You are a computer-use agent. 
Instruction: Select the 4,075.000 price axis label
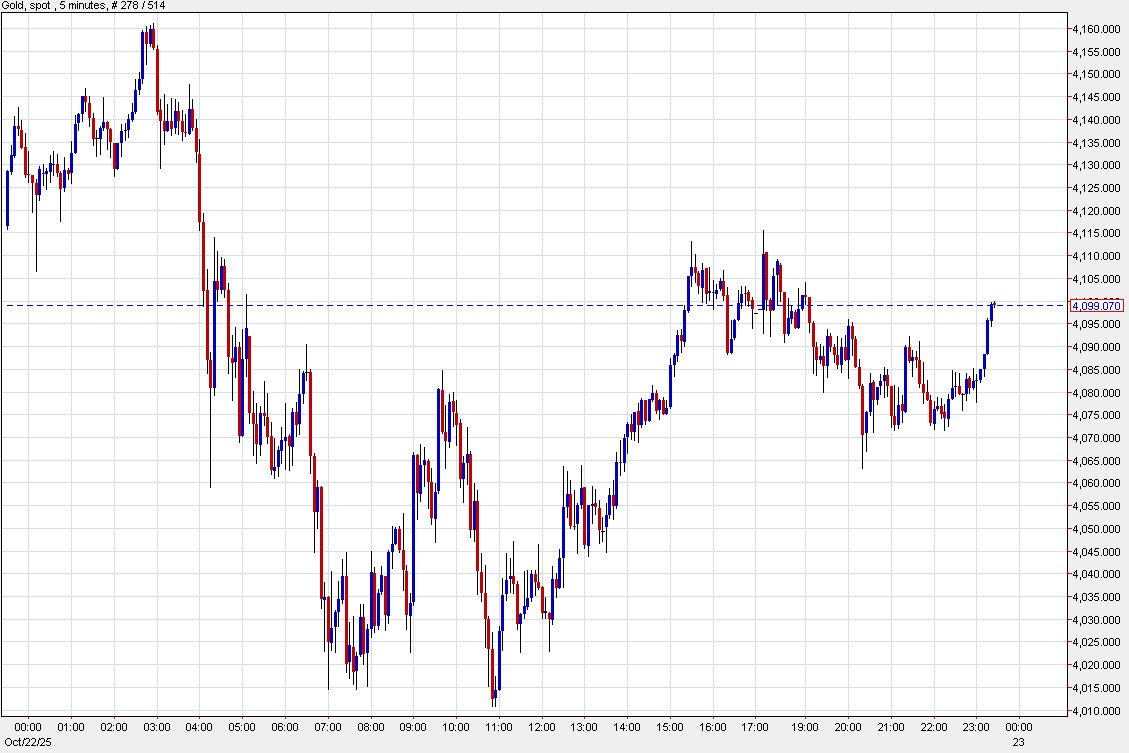coord(1096,415)
